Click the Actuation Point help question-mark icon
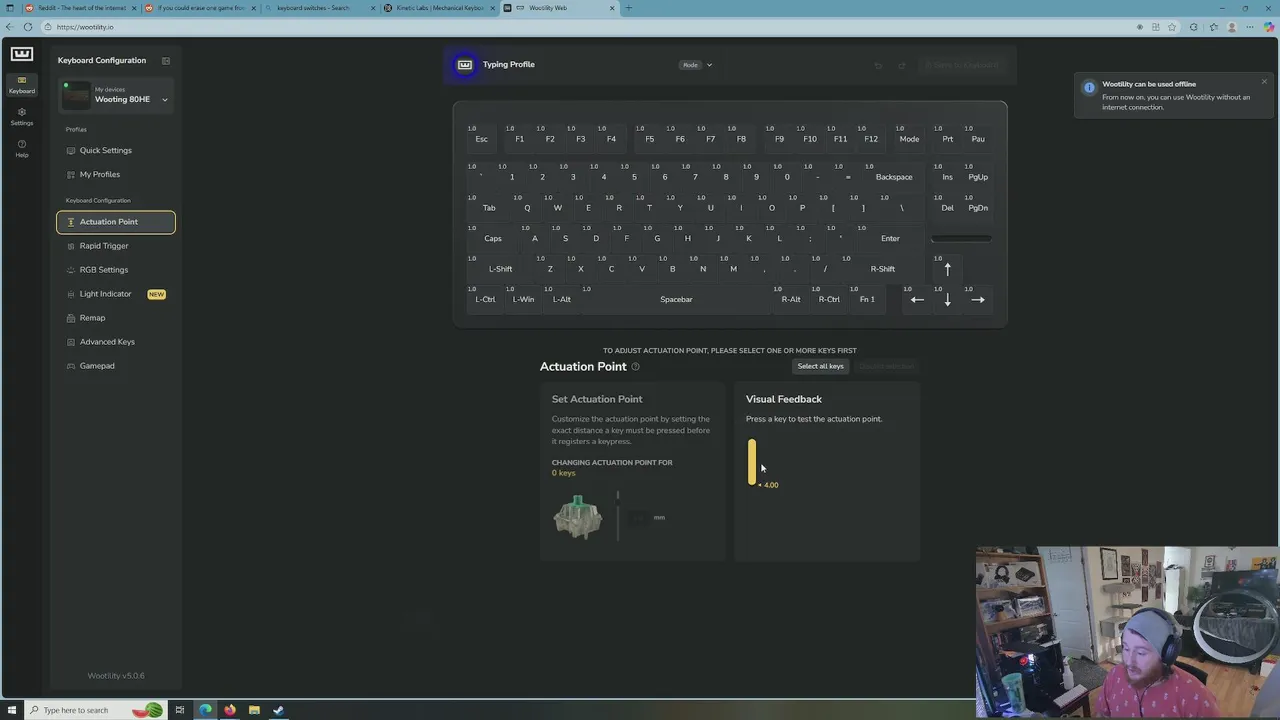This screenshot has width=1280, height=720. coord(635,367)
